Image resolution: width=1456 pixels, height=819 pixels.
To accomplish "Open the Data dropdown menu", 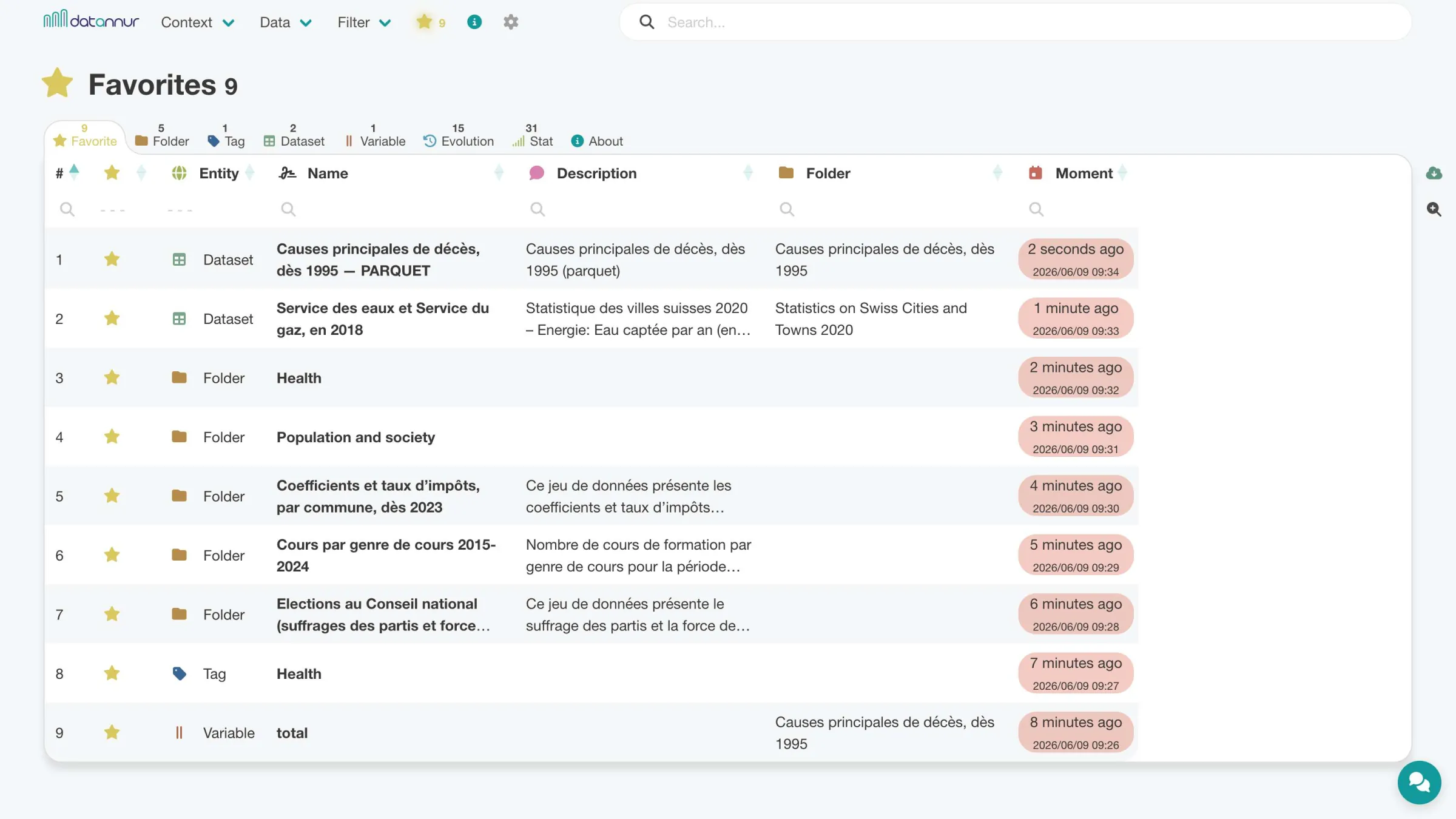I will [x=286, y=22].
